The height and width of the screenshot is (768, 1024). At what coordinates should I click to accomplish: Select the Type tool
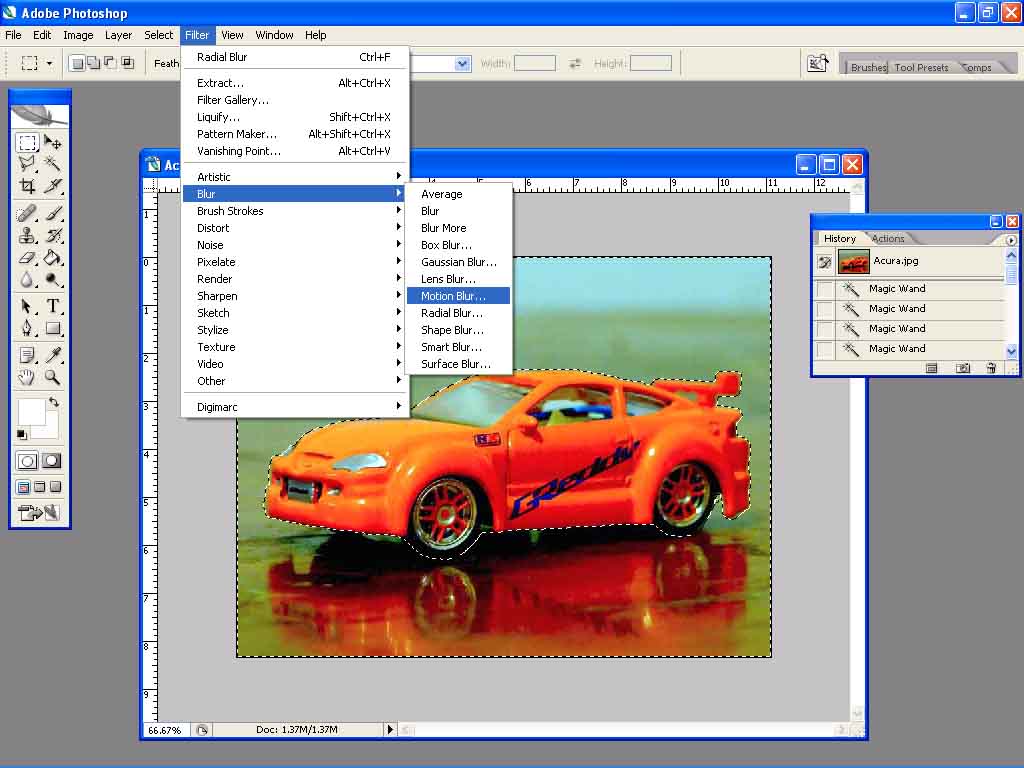point(53,306)
